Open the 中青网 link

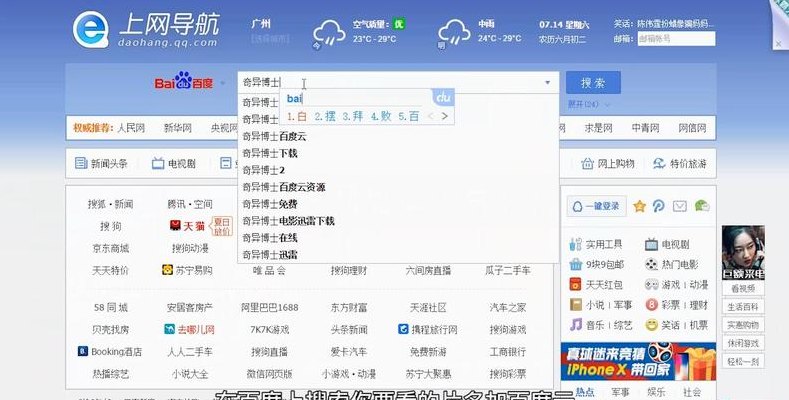coord(646,128)
